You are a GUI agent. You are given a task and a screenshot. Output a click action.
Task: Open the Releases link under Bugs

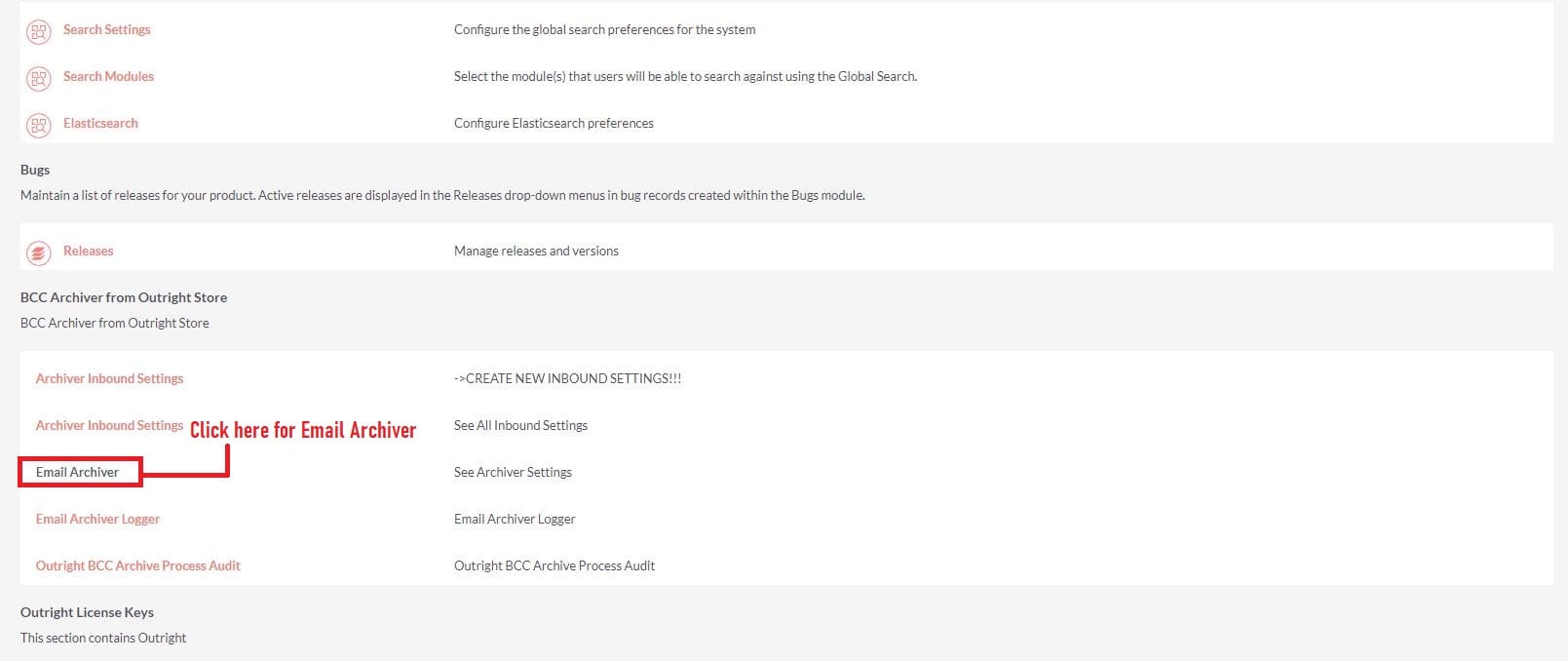pyautogui.click(x=88, y=251)
